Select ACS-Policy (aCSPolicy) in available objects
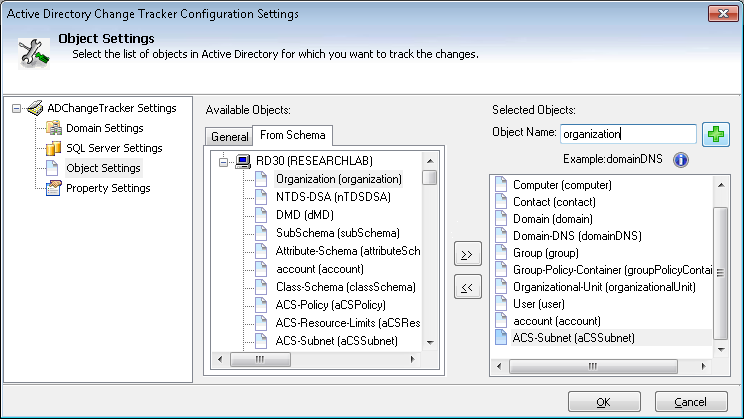This screenshot has width=744, height=419. [330, 305]
